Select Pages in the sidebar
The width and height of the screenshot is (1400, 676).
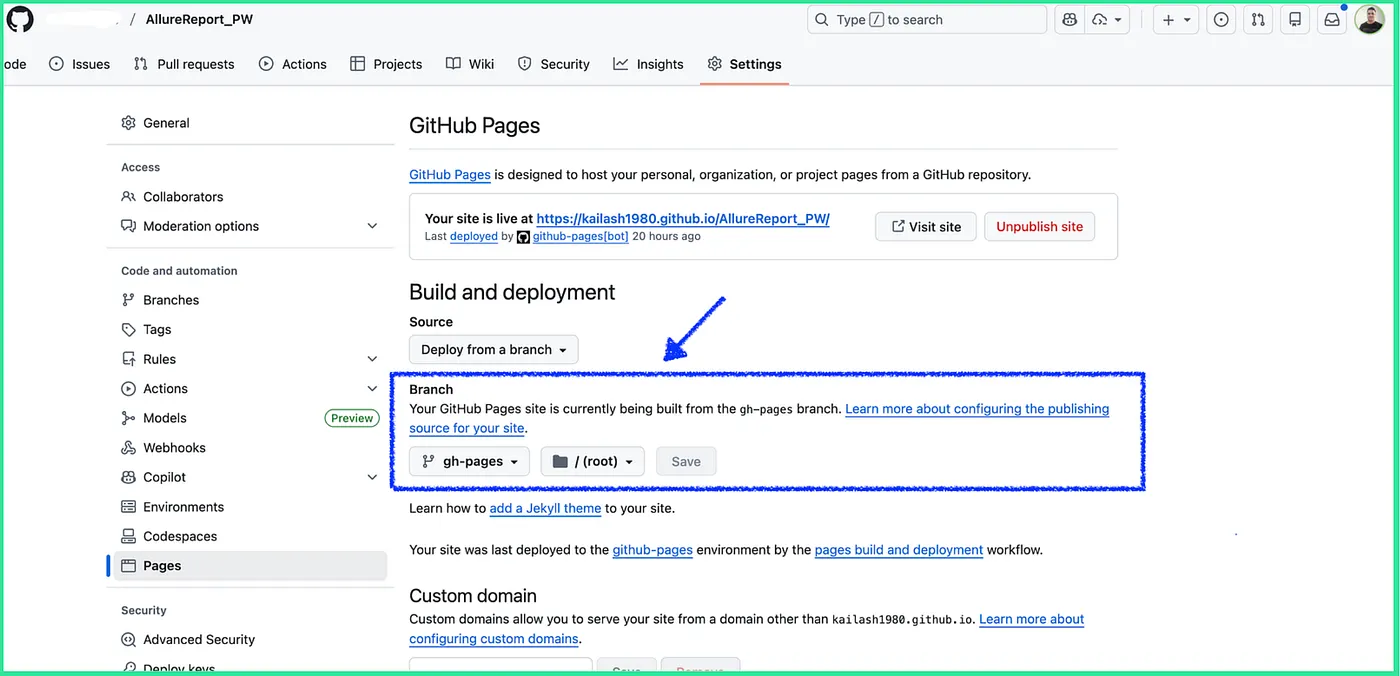[x=250, y=566]
